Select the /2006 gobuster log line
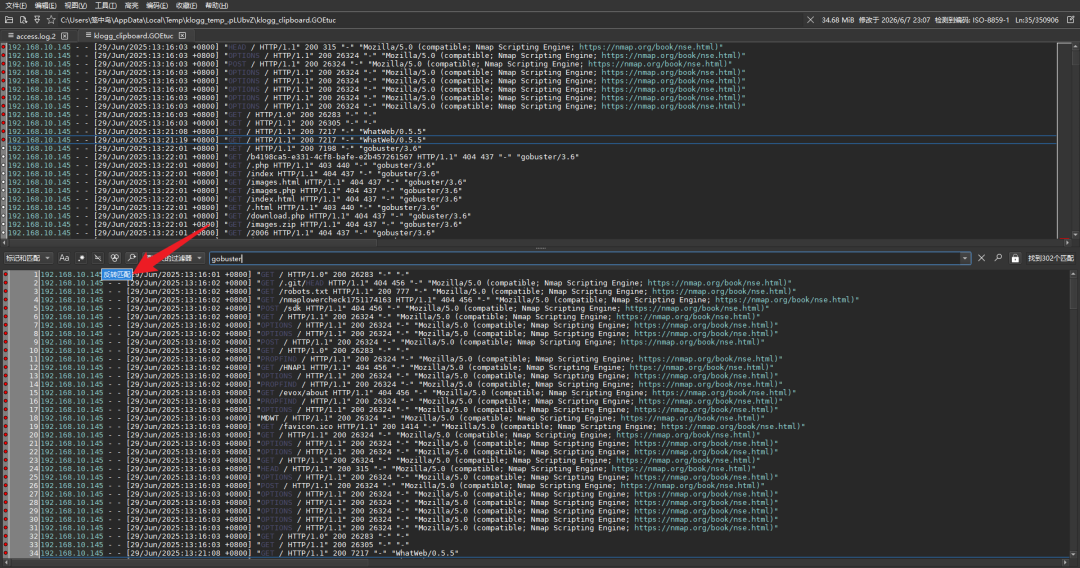This screenshot has width=1080, height=568. click(x=532, y=233)
